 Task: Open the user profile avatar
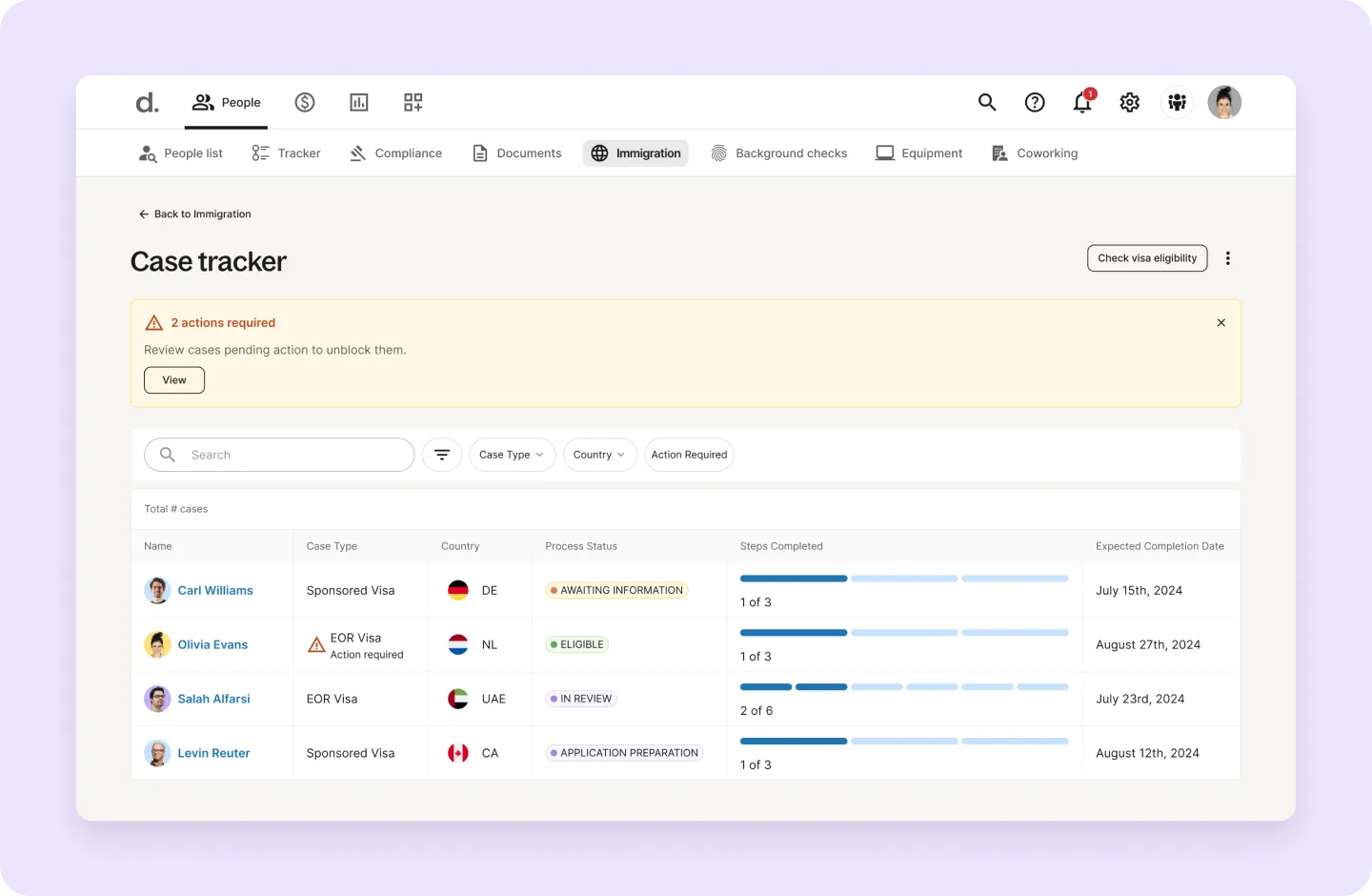[x=1224, y=102]
